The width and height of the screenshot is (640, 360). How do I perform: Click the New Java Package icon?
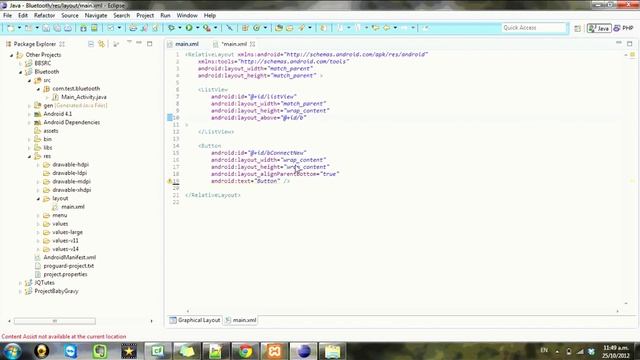pyautogui.click(x=245, y=28)
